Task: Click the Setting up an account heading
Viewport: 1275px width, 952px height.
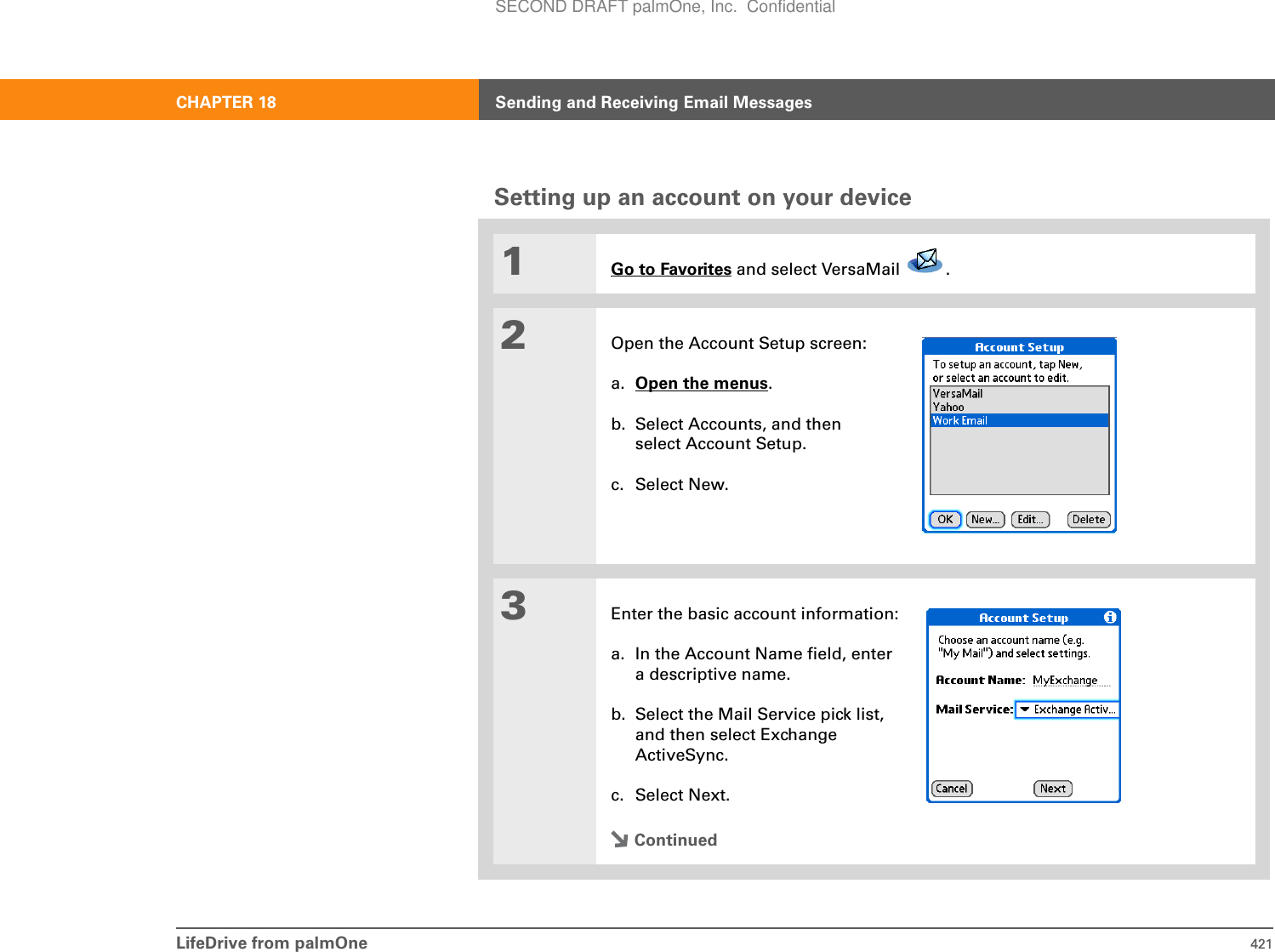Action: click(x=703, y=197)
